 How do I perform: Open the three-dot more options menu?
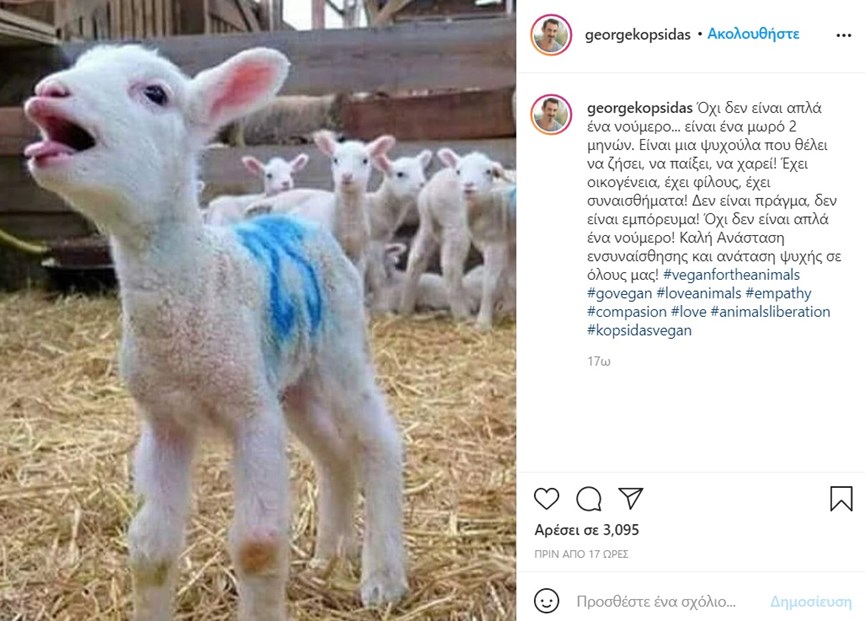coord(843,35)
